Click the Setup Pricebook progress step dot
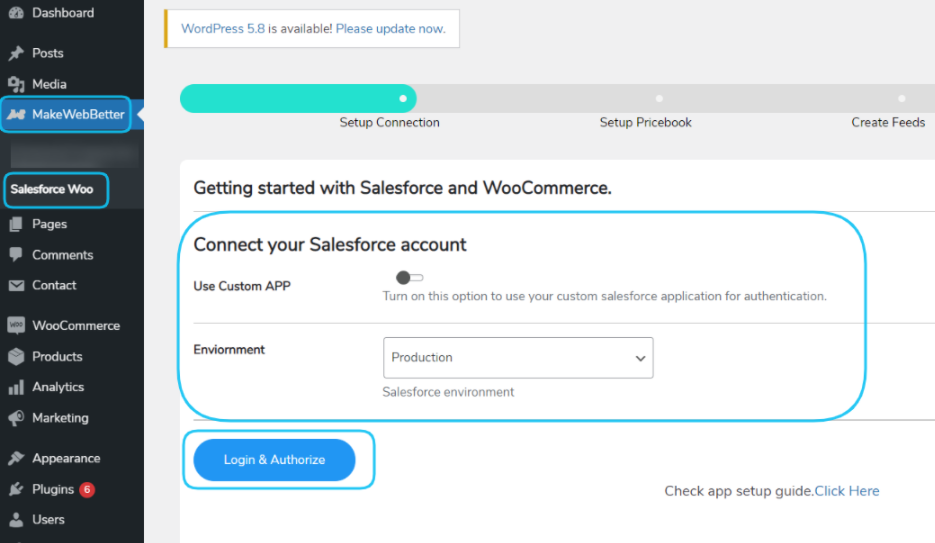 (x=659, y=99)
